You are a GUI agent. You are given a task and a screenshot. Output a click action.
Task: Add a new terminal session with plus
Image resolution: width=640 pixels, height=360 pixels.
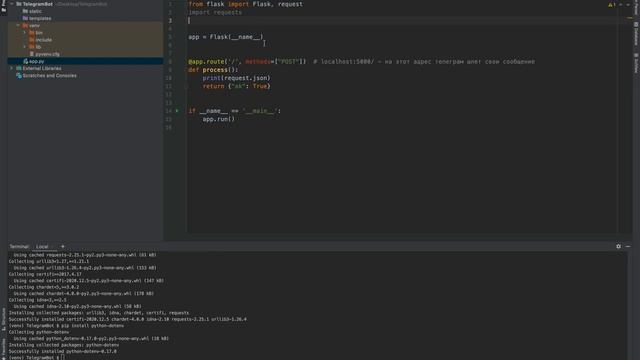tap(62, 246)
